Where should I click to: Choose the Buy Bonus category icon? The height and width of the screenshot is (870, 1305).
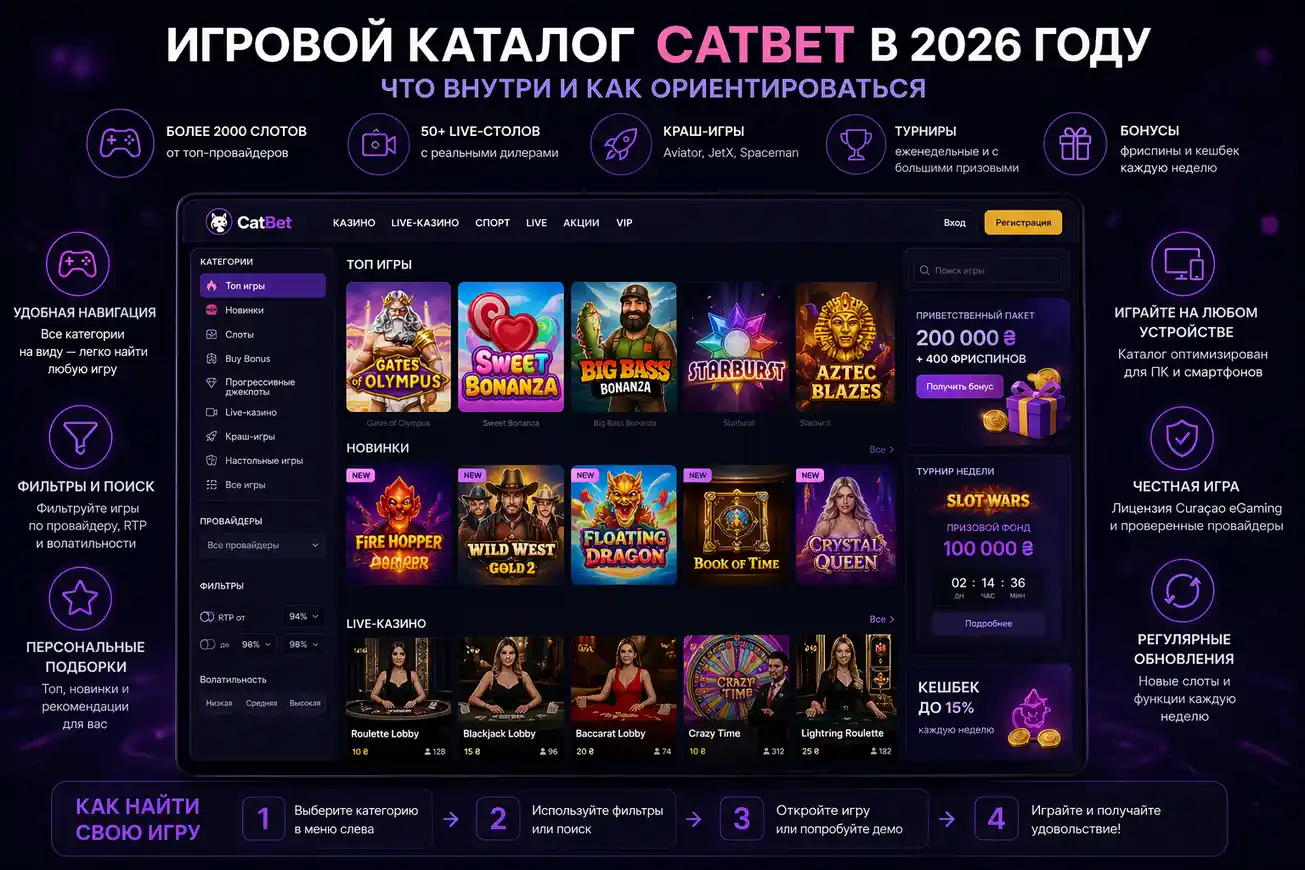[x=211, y=359]
